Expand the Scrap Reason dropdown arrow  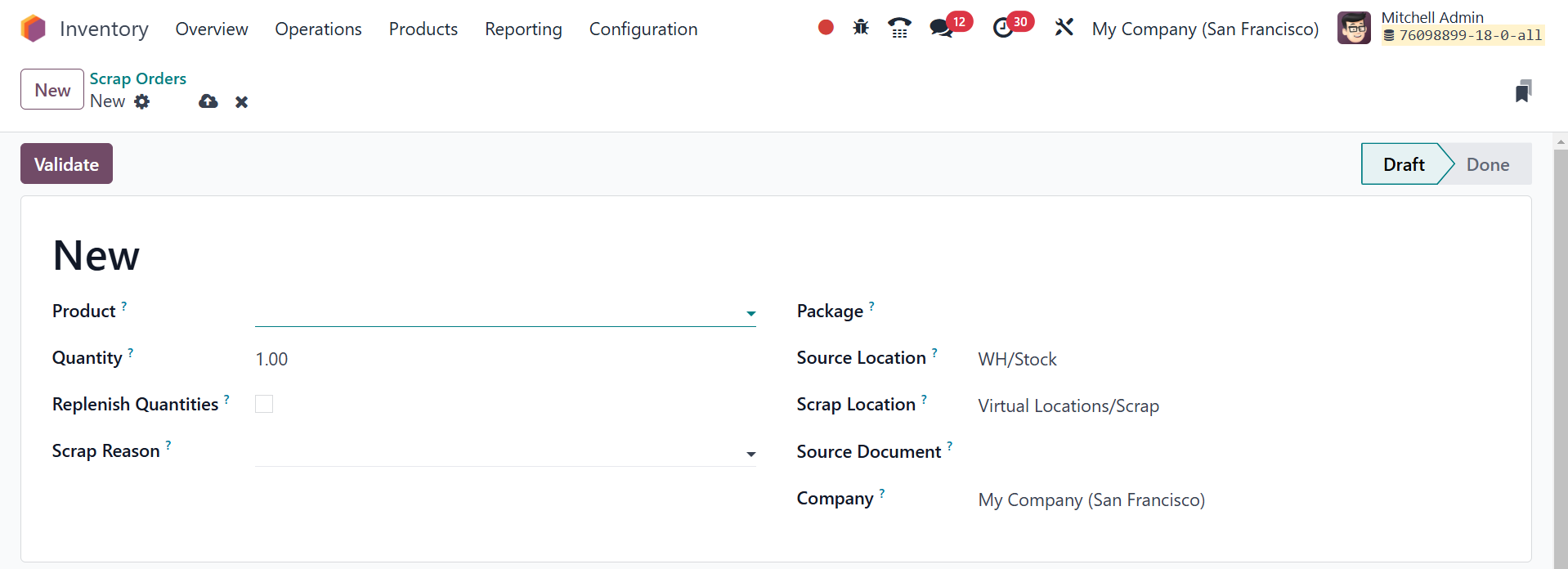[x=750, y=454]
